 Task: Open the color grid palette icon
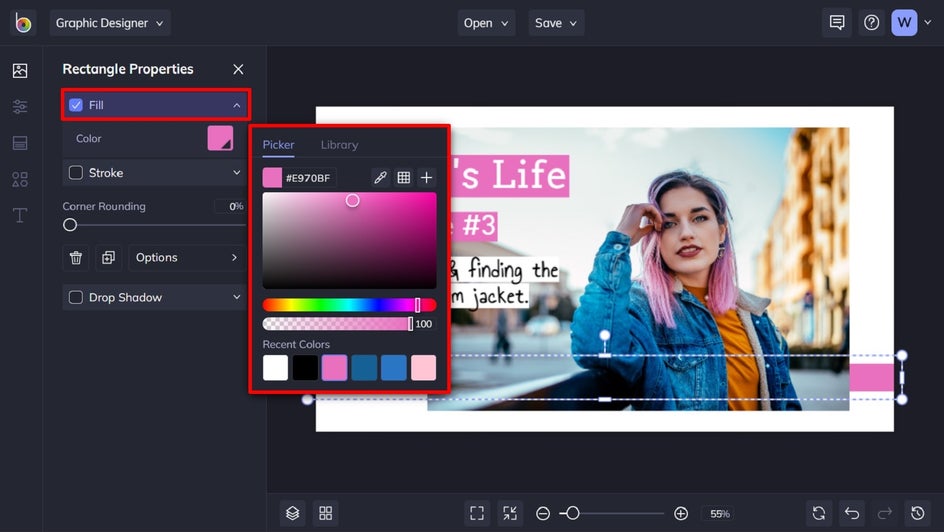point(403,178)
